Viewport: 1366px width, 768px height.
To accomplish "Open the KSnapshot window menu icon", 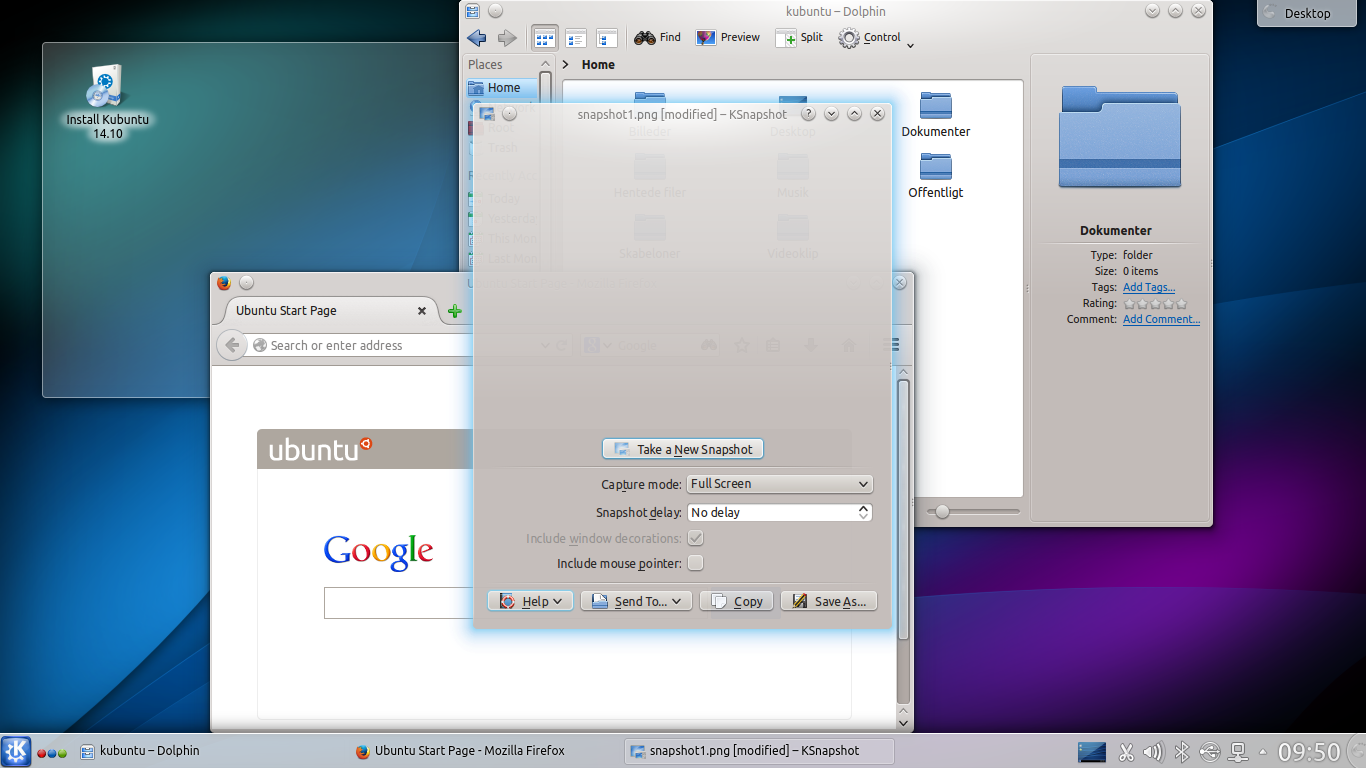I will 487,114.
